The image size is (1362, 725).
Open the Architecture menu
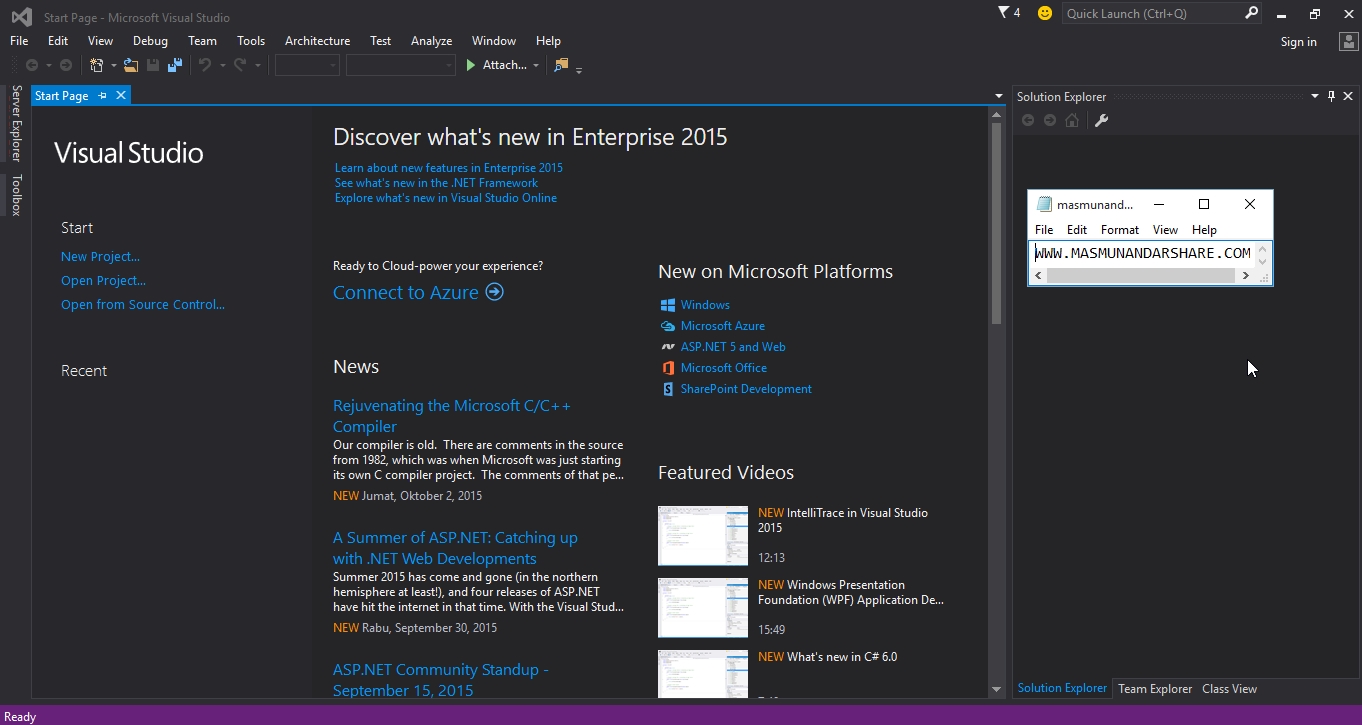point(317,41)
